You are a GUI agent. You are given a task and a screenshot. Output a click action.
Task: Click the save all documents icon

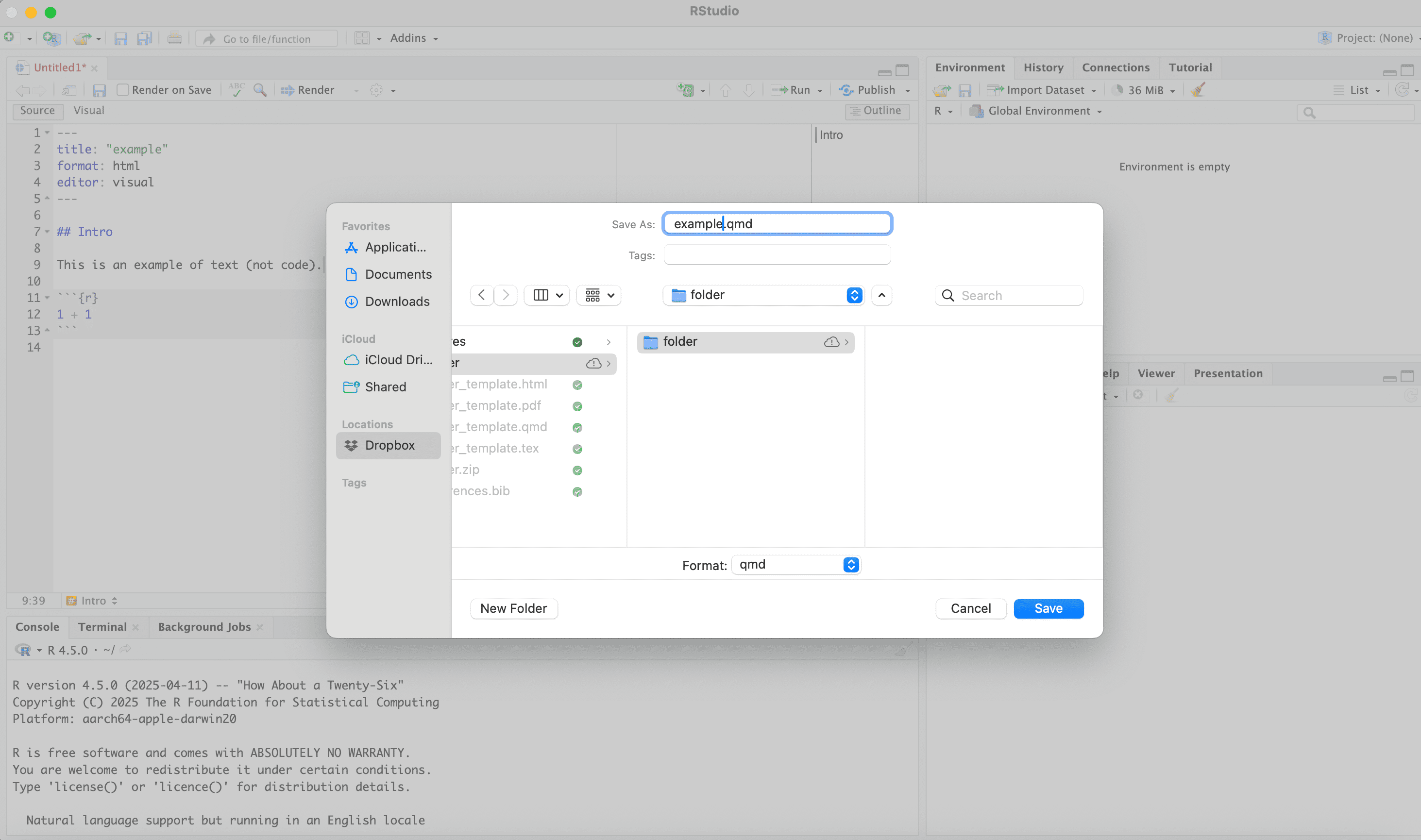point(144,38)
